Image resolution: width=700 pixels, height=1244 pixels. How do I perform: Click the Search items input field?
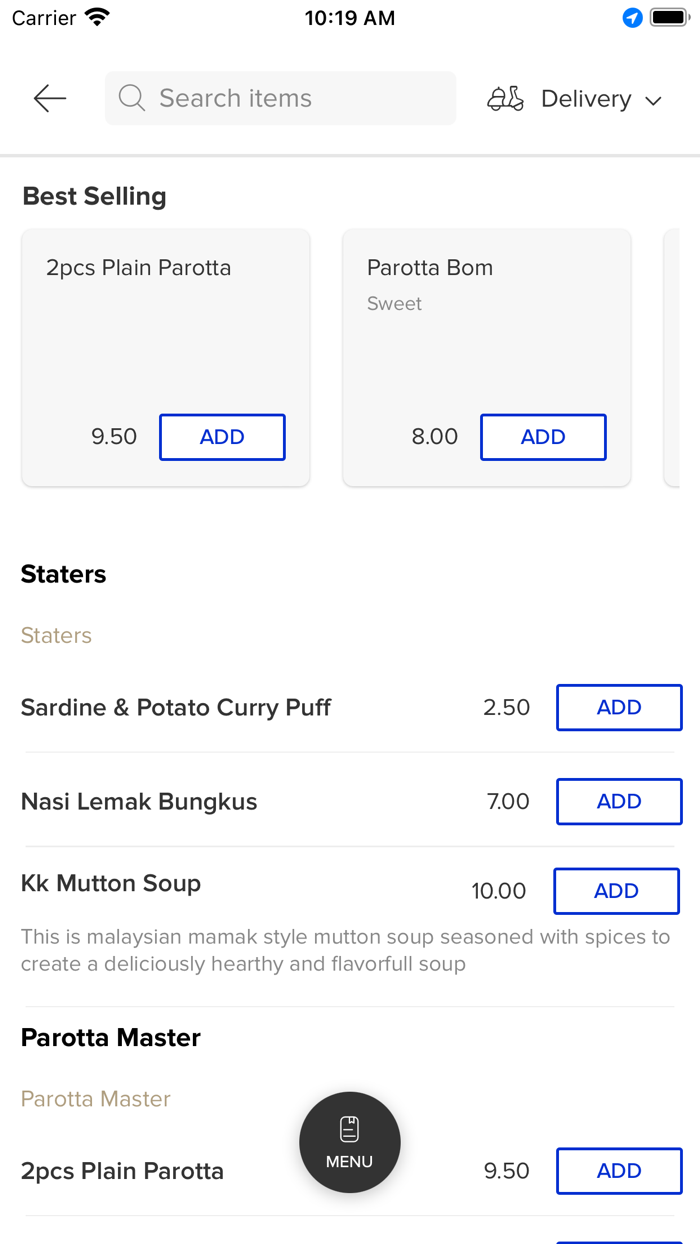[x=280, y=98]
